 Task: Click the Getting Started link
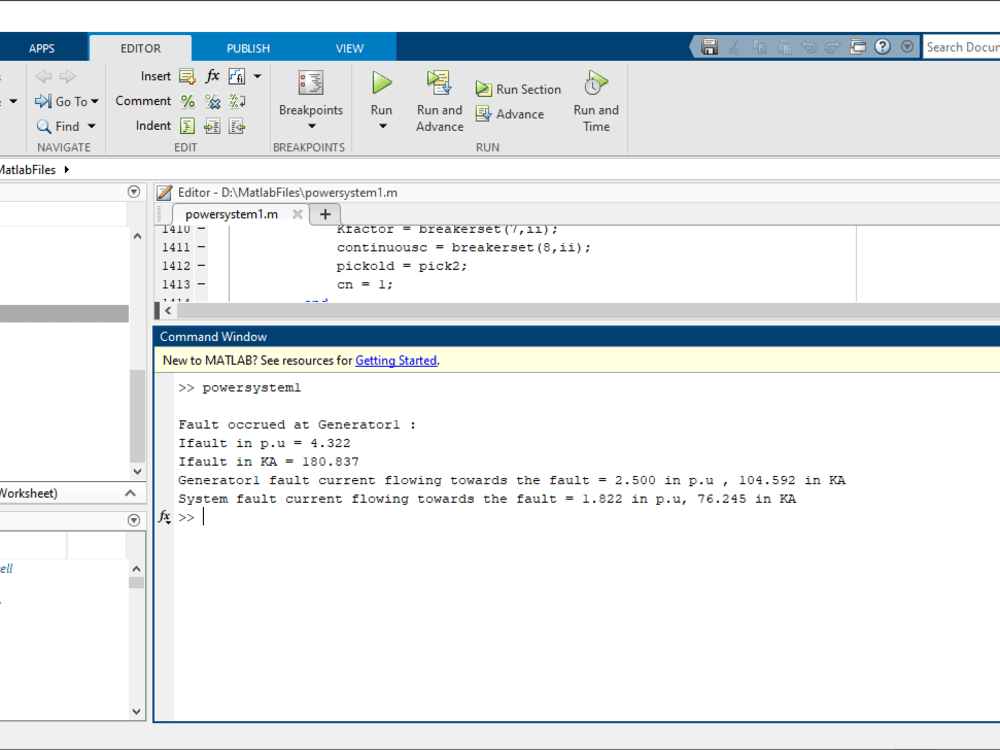(x=396, y=360)
